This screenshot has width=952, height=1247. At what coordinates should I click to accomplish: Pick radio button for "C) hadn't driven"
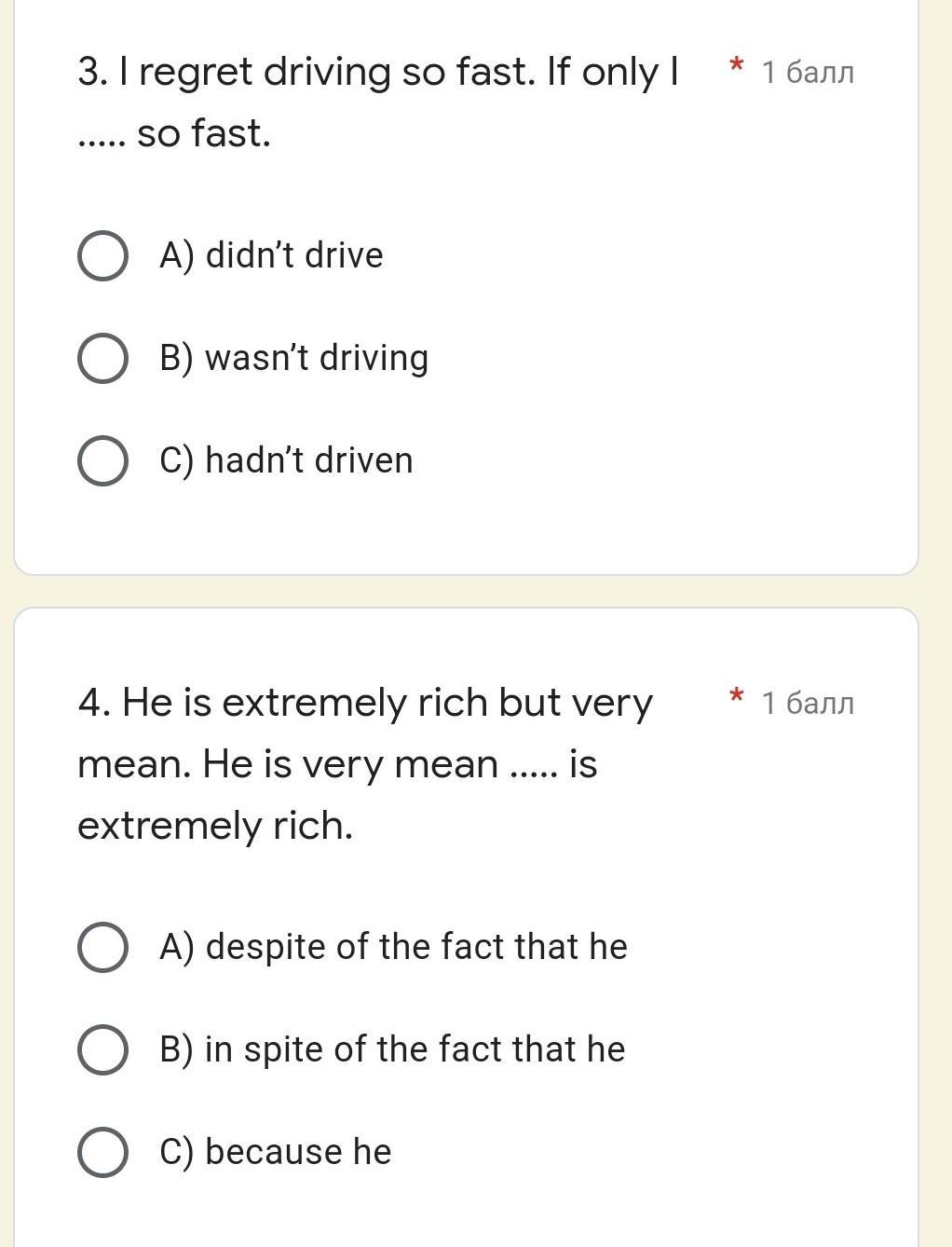click(102, 461)
